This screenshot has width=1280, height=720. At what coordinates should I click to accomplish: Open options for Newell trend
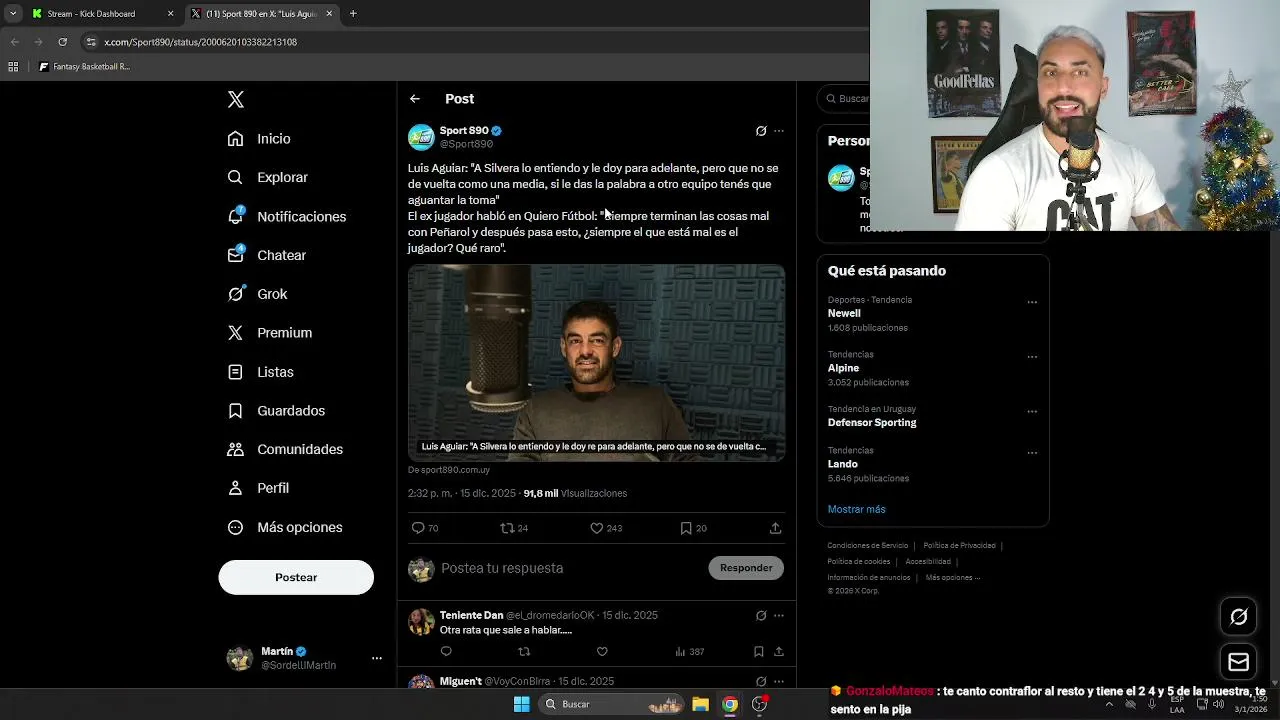[x=1032, y=302]
